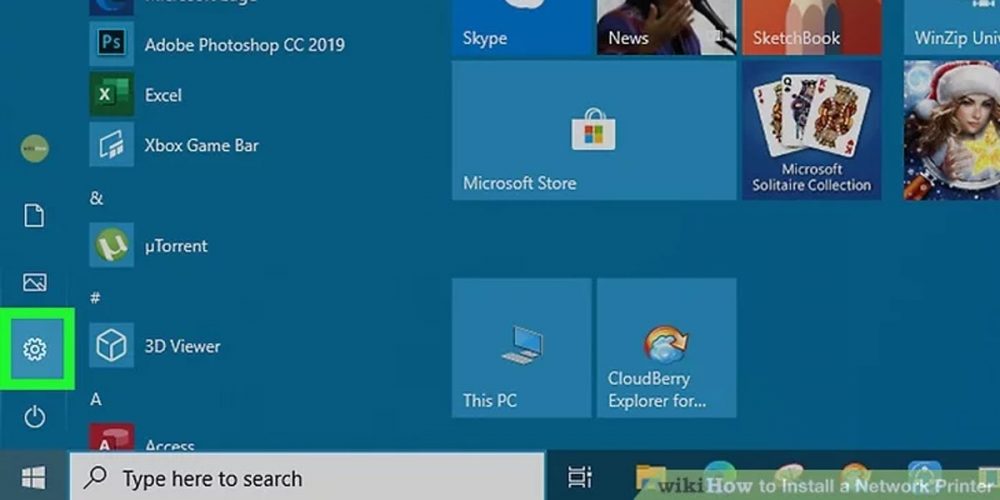
Task: Click the user account avatar
Action: tap(35, 149)
